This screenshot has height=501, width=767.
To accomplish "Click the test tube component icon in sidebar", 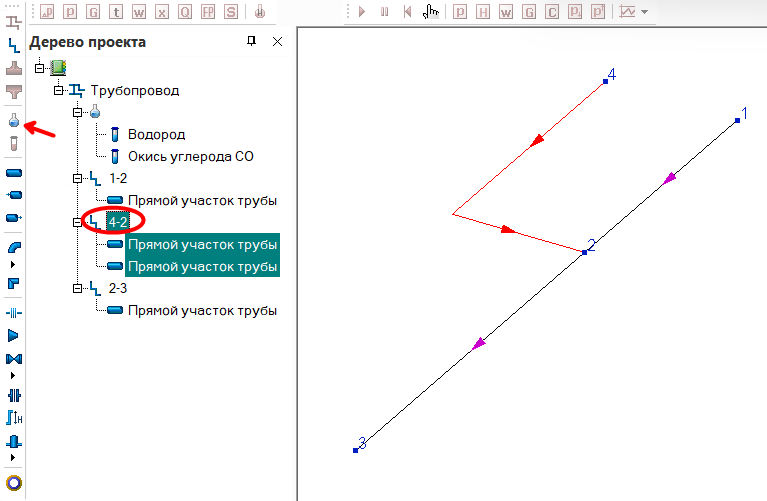I will pyautogui.click(x=14, y=143).
